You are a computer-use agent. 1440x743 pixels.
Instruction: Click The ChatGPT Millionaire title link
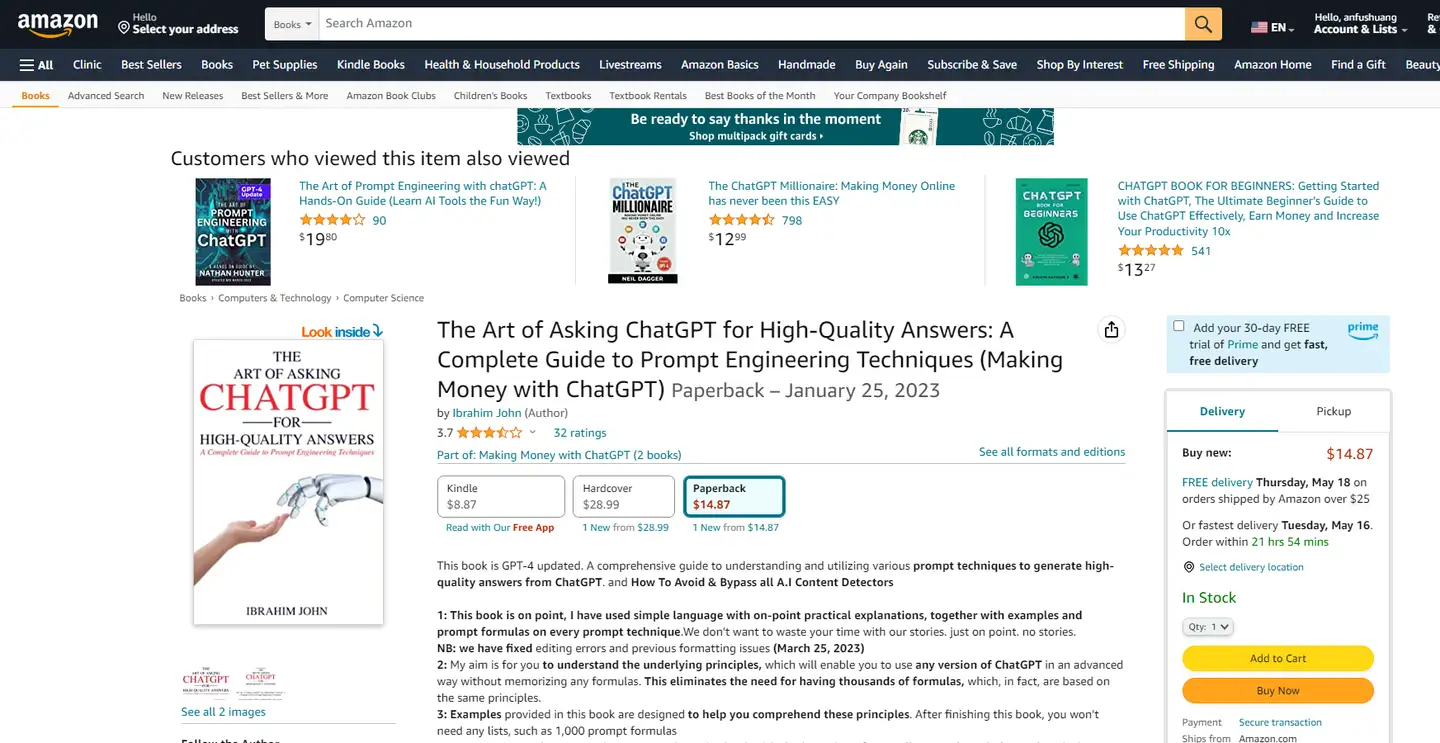click(831, 193)
